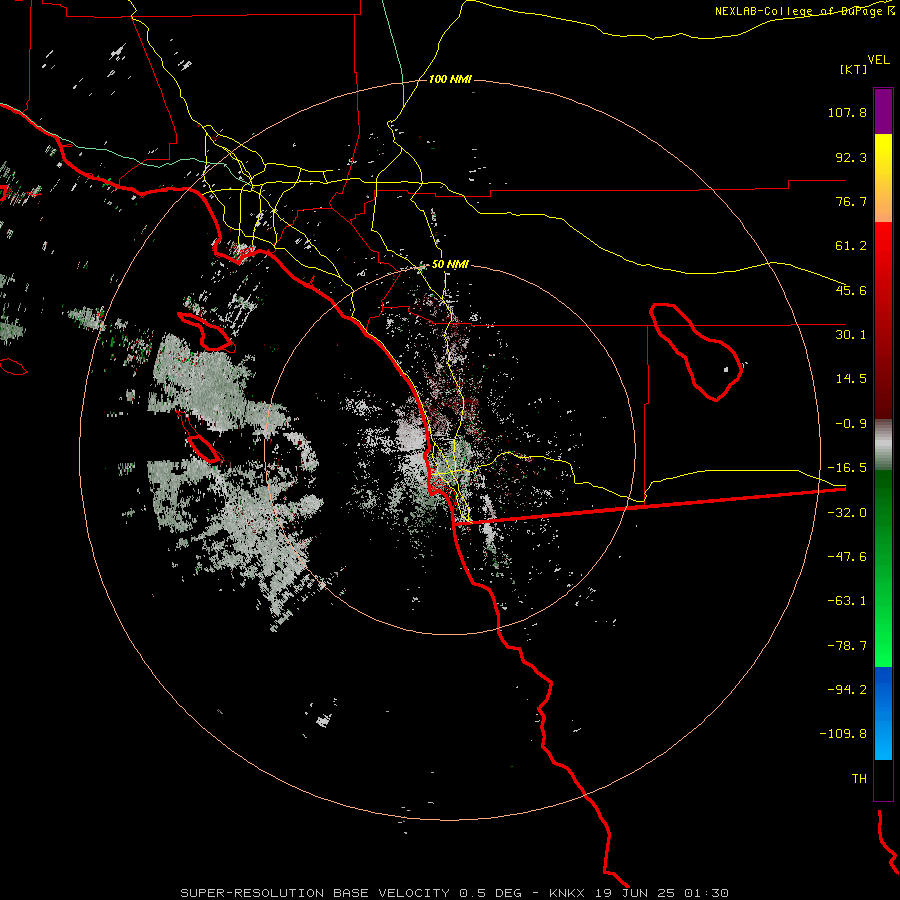Click the 61.2 velocity scale value
This screenshot has height=900, width=900.
[851, 246]
